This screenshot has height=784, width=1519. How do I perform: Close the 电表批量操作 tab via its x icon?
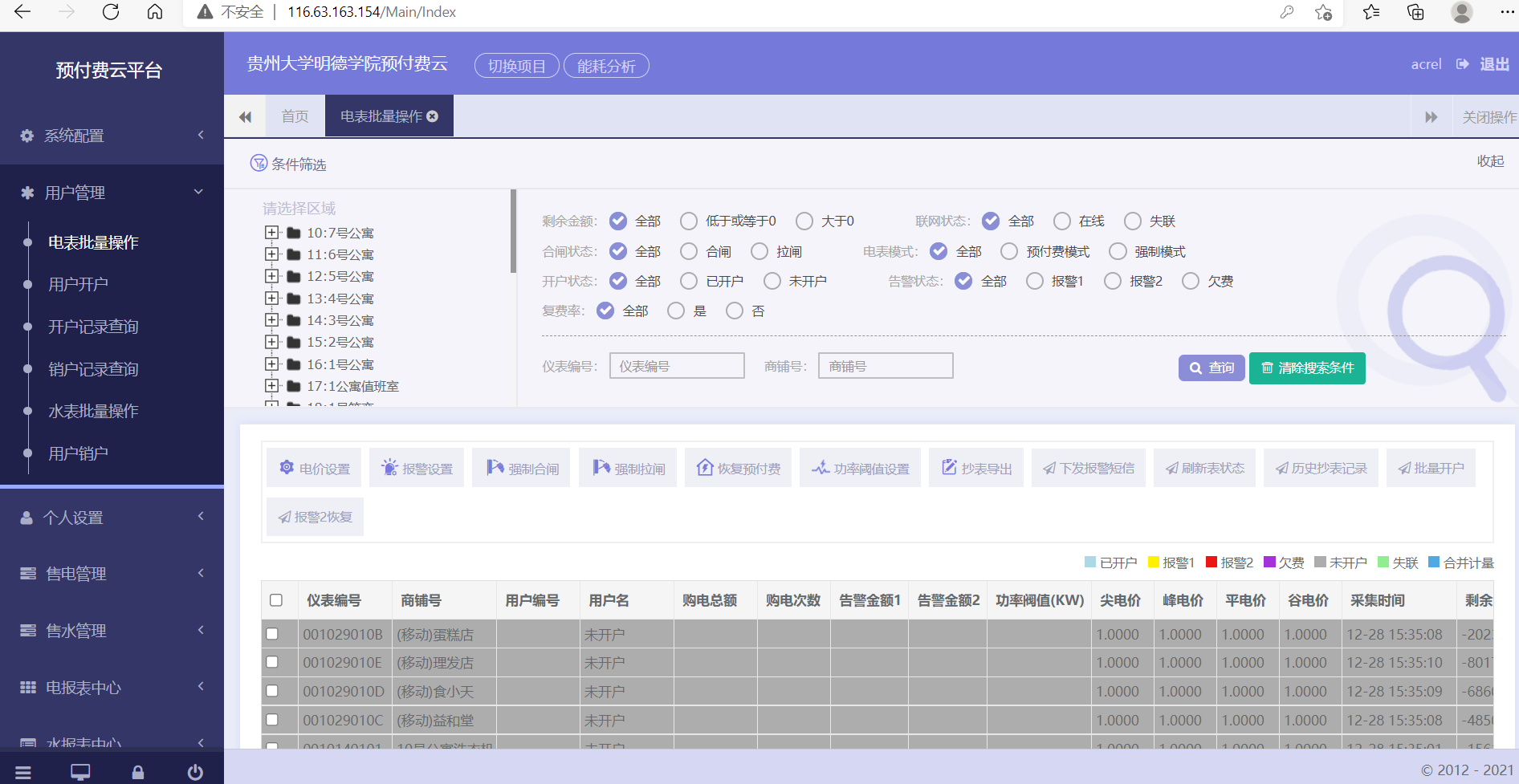click(x=433, y=116)
